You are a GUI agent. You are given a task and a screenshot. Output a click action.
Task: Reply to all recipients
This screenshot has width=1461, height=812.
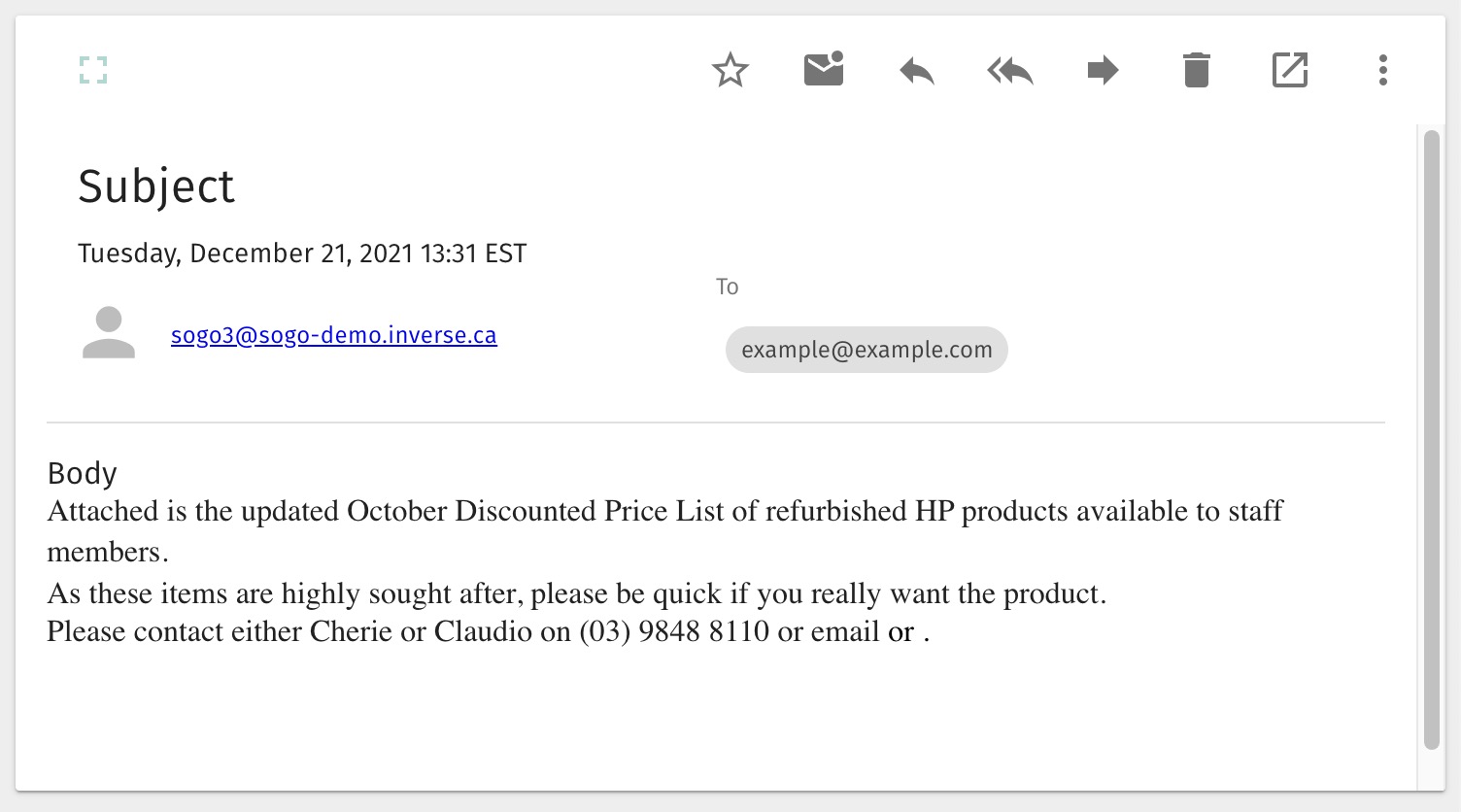point(1009,70)
